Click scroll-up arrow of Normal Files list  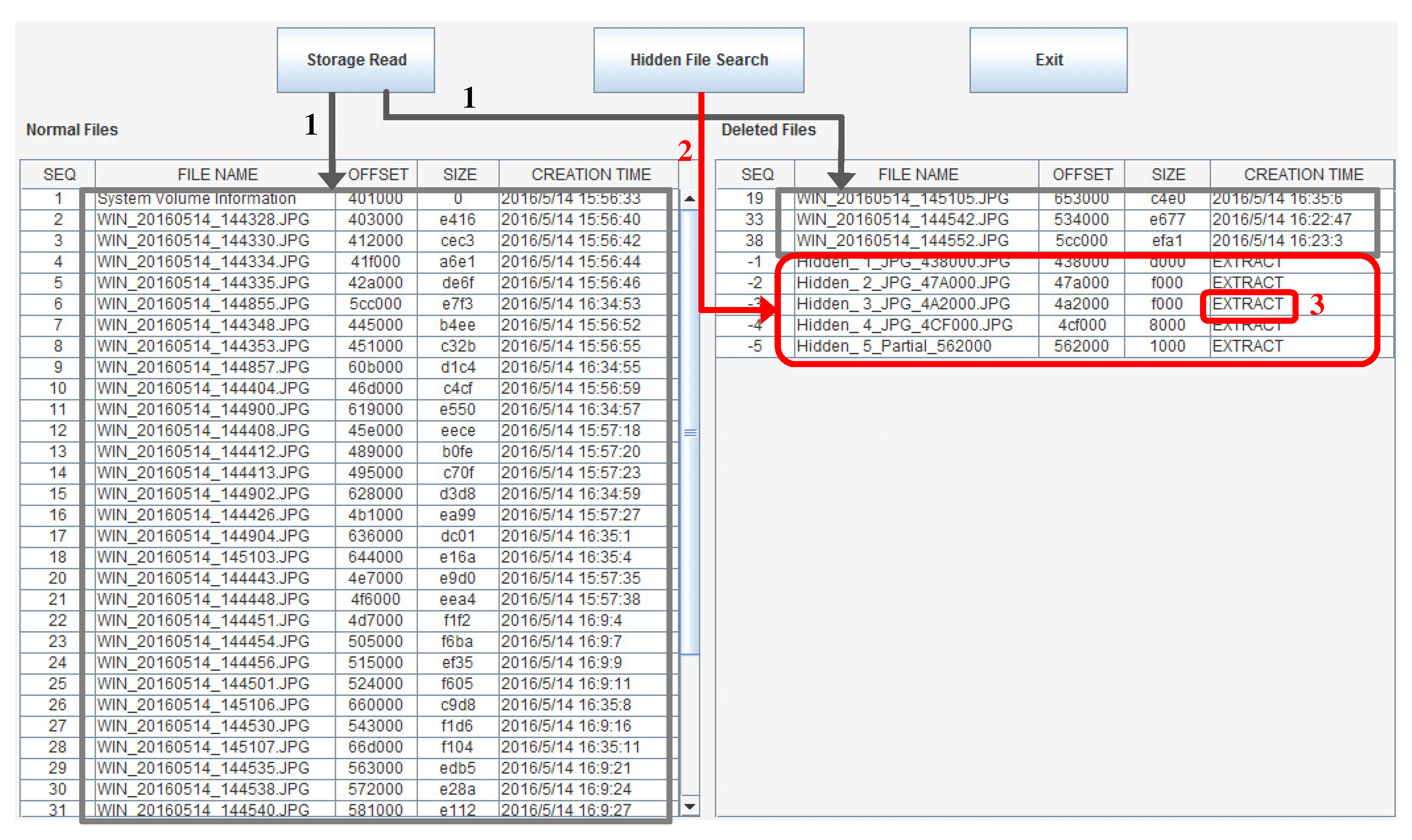tap(689, 199)
